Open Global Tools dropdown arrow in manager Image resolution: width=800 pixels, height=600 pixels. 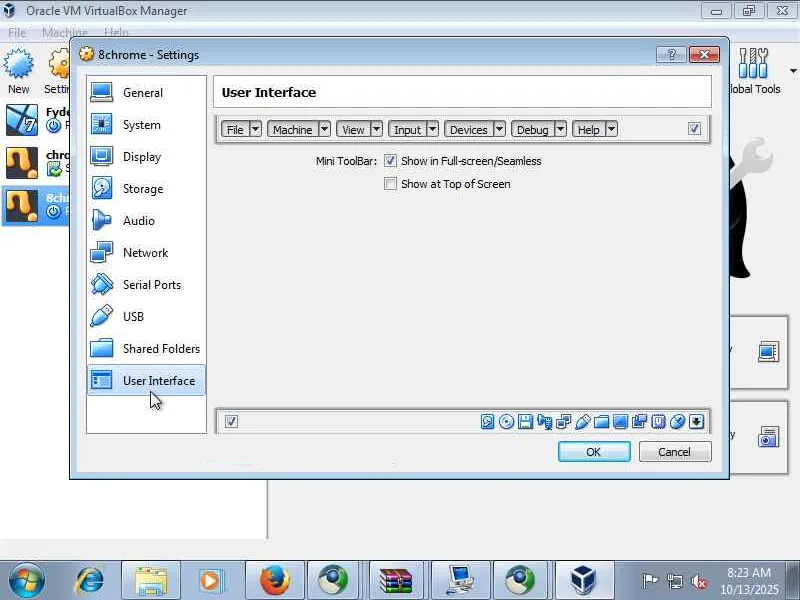(x=793, y=70)
